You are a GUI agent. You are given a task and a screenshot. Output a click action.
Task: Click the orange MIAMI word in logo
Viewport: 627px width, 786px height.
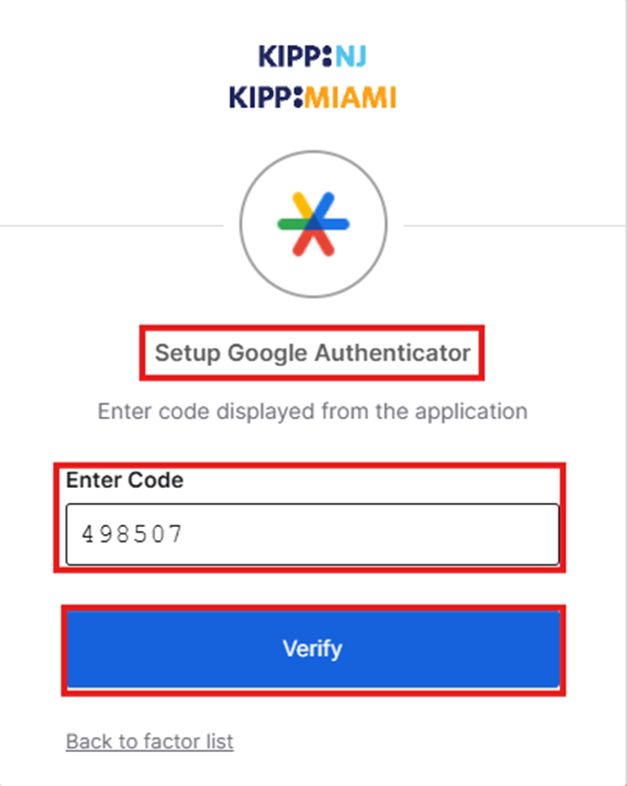point(349,97)
